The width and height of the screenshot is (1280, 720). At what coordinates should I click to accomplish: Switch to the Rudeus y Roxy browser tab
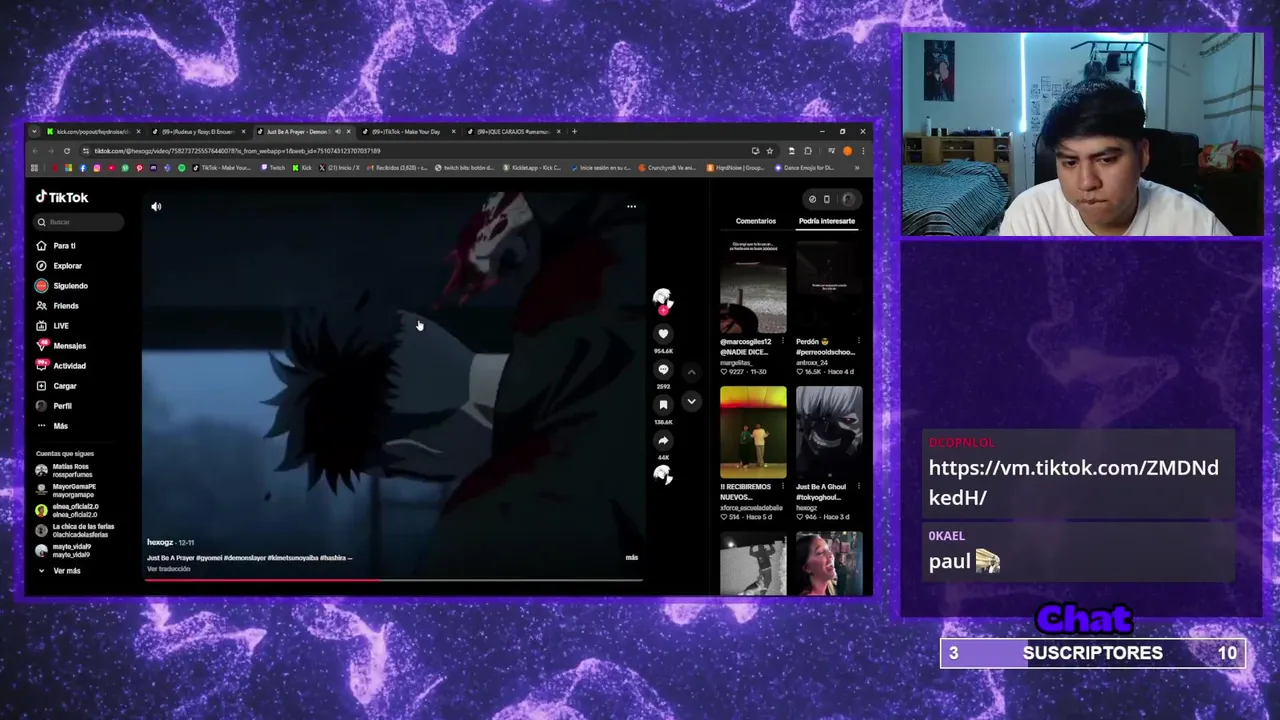coord(197,132)
